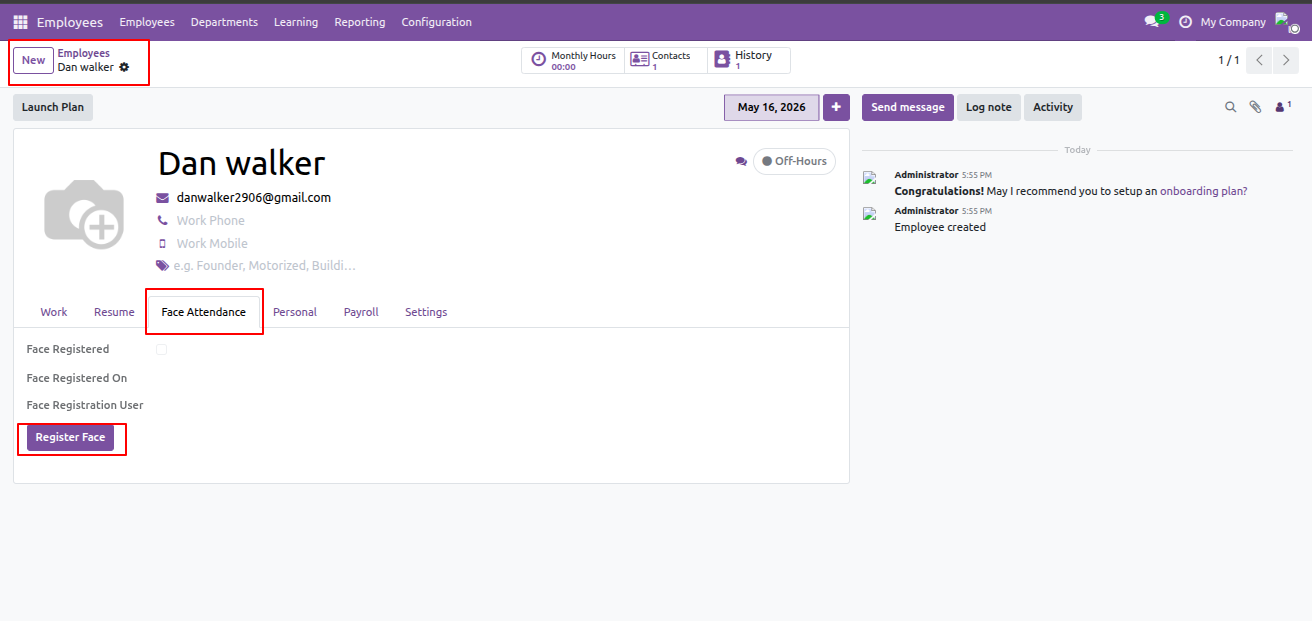Click the chat bubble icon near Off-Hours
Screen dimensions: 1312x621
click(741, 161)
